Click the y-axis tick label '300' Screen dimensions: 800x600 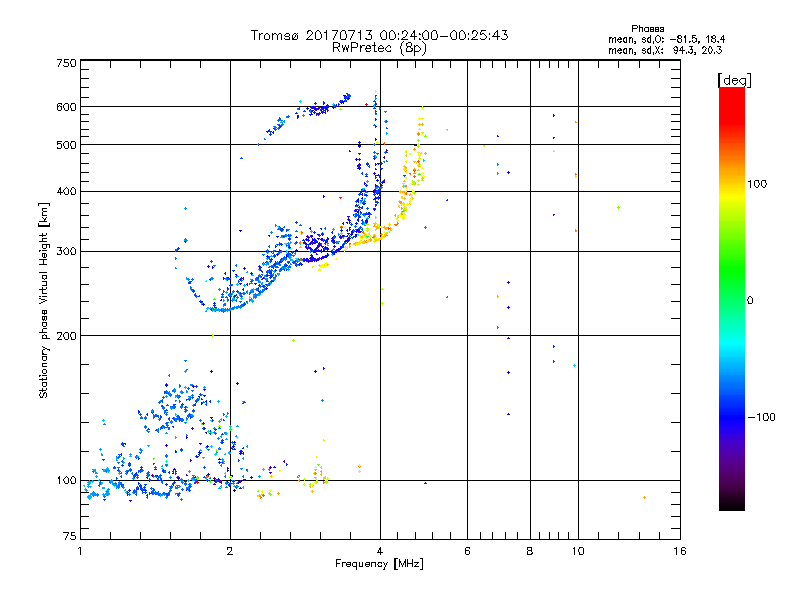pos(66,252)
